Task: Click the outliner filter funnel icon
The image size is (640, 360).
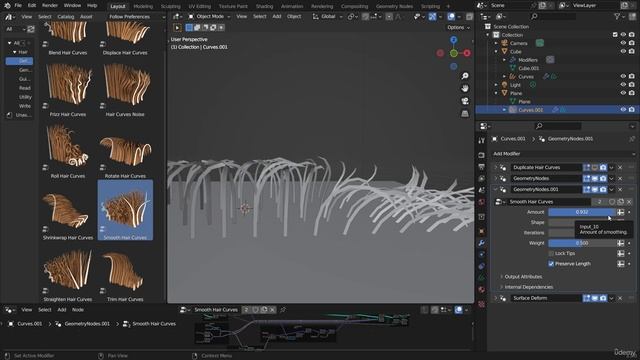Action: (x=618, y=16)
